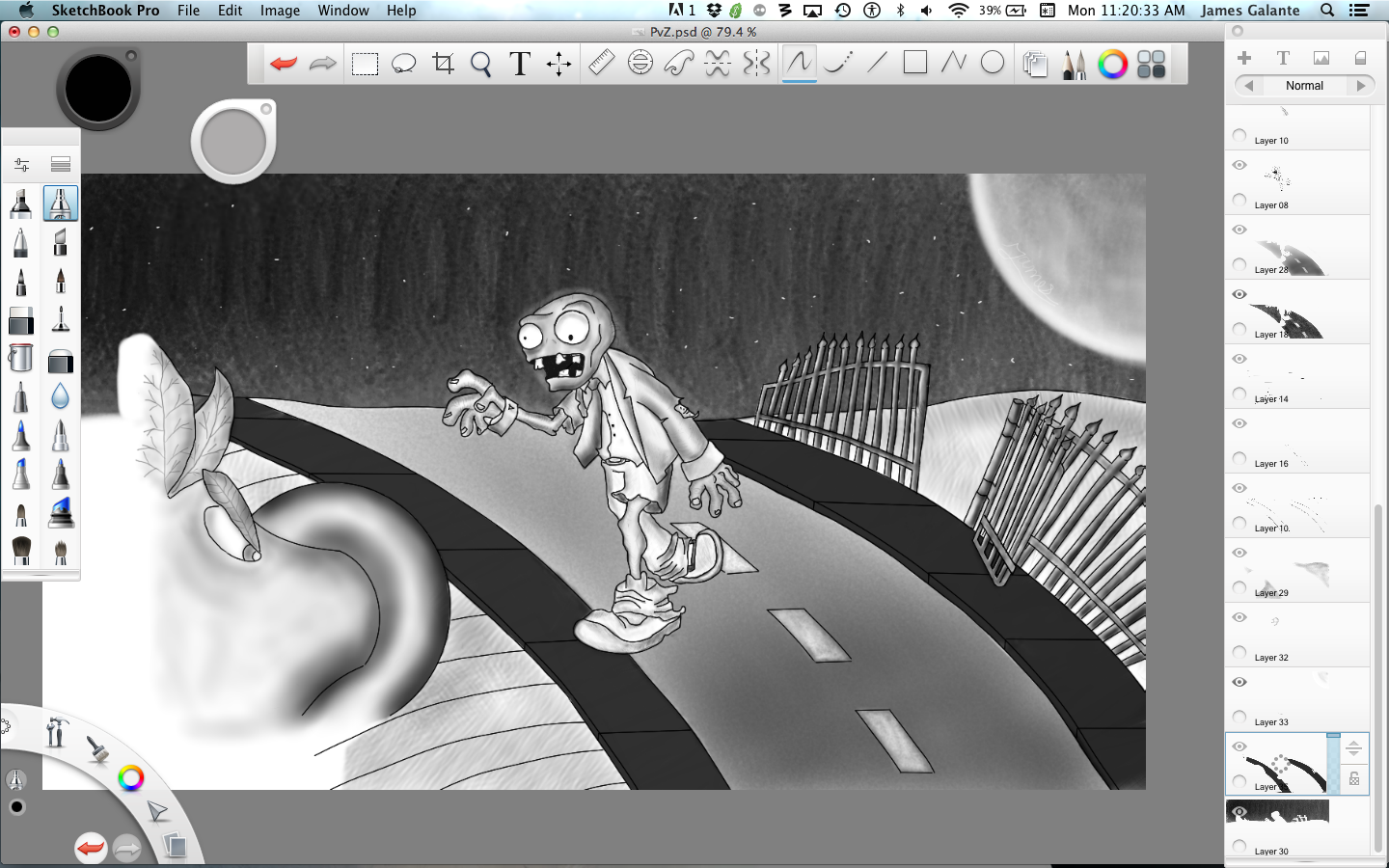The width and height of the screenshot is (1389, 868).
Task: Select the Oval draw style
Action: 992,63
